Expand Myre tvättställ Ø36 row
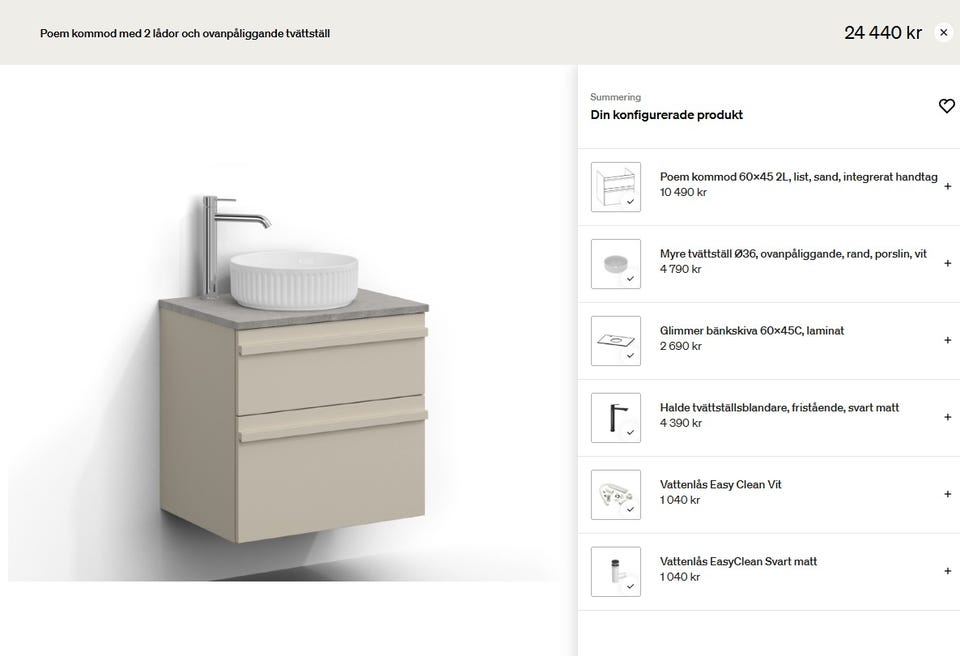This screenshot has height=656, width=960. pyautogui.click(x=948, y=263)
